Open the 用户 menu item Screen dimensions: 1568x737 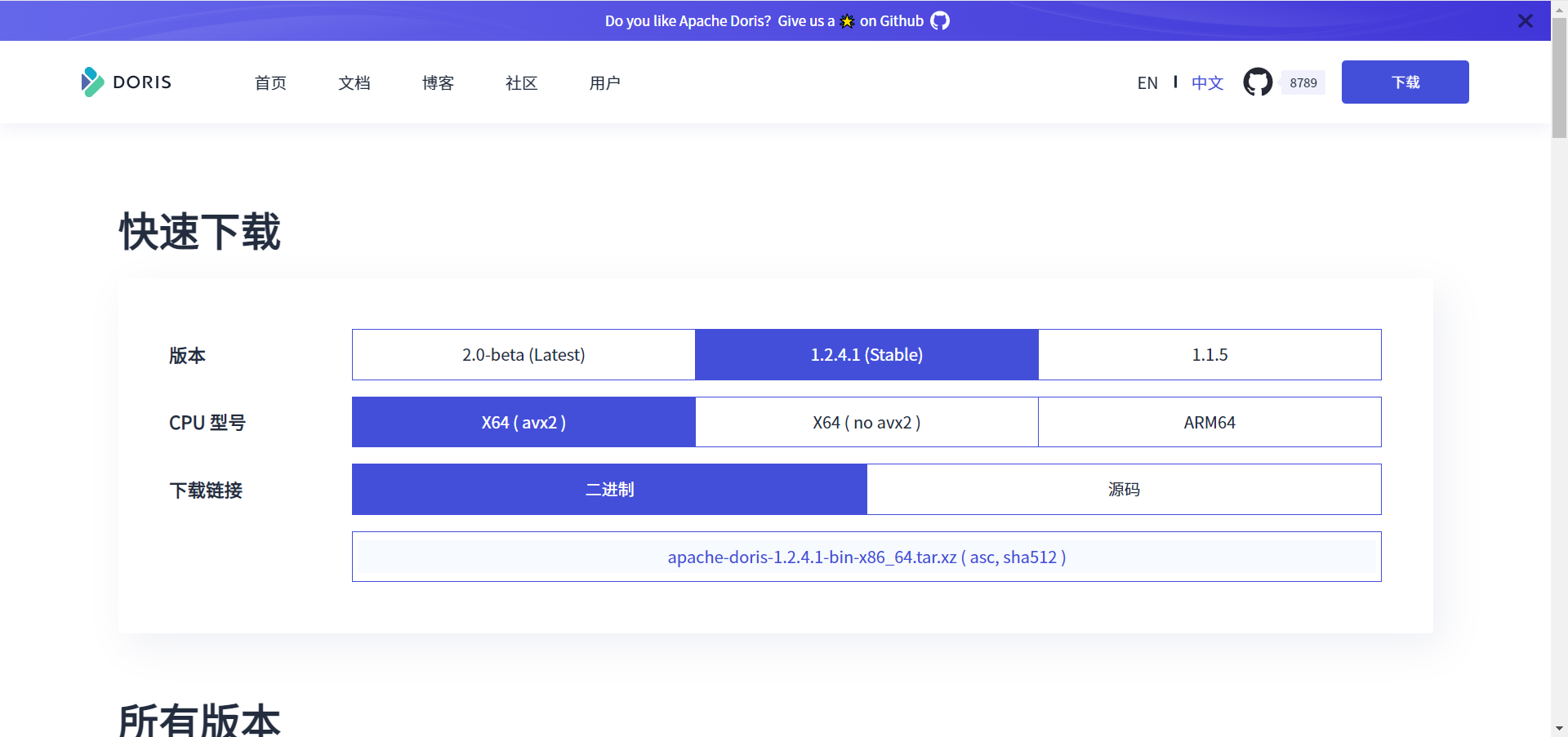tap(605, 82)
